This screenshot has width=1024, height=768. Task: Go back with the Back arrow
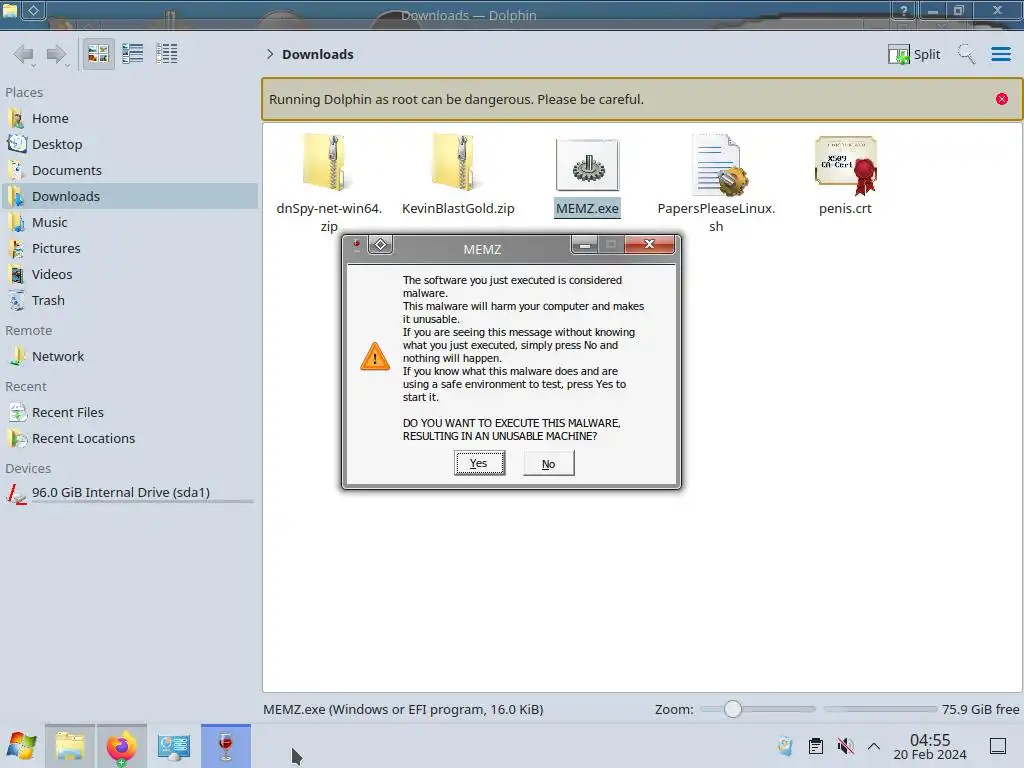tap(24, 54)
